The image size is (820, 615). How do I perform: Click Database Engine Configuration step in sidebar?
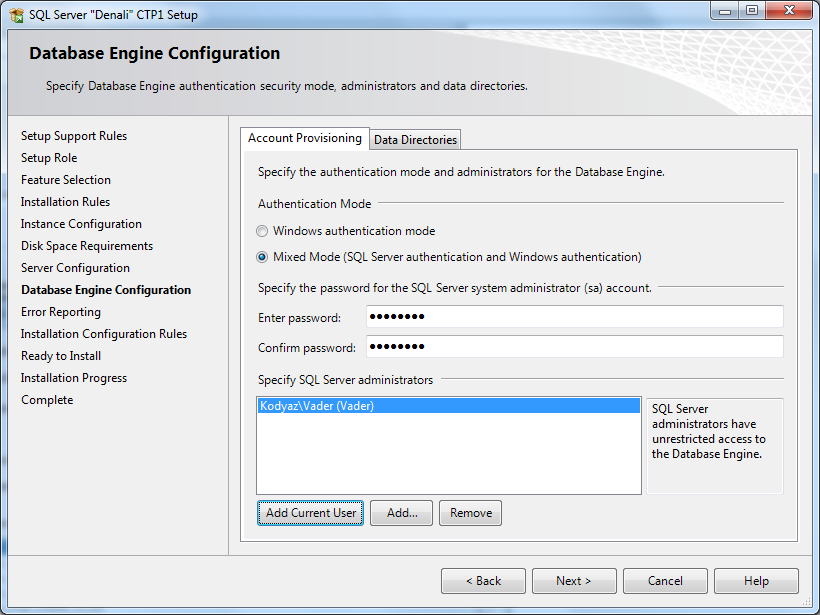[x=106, y=290]
